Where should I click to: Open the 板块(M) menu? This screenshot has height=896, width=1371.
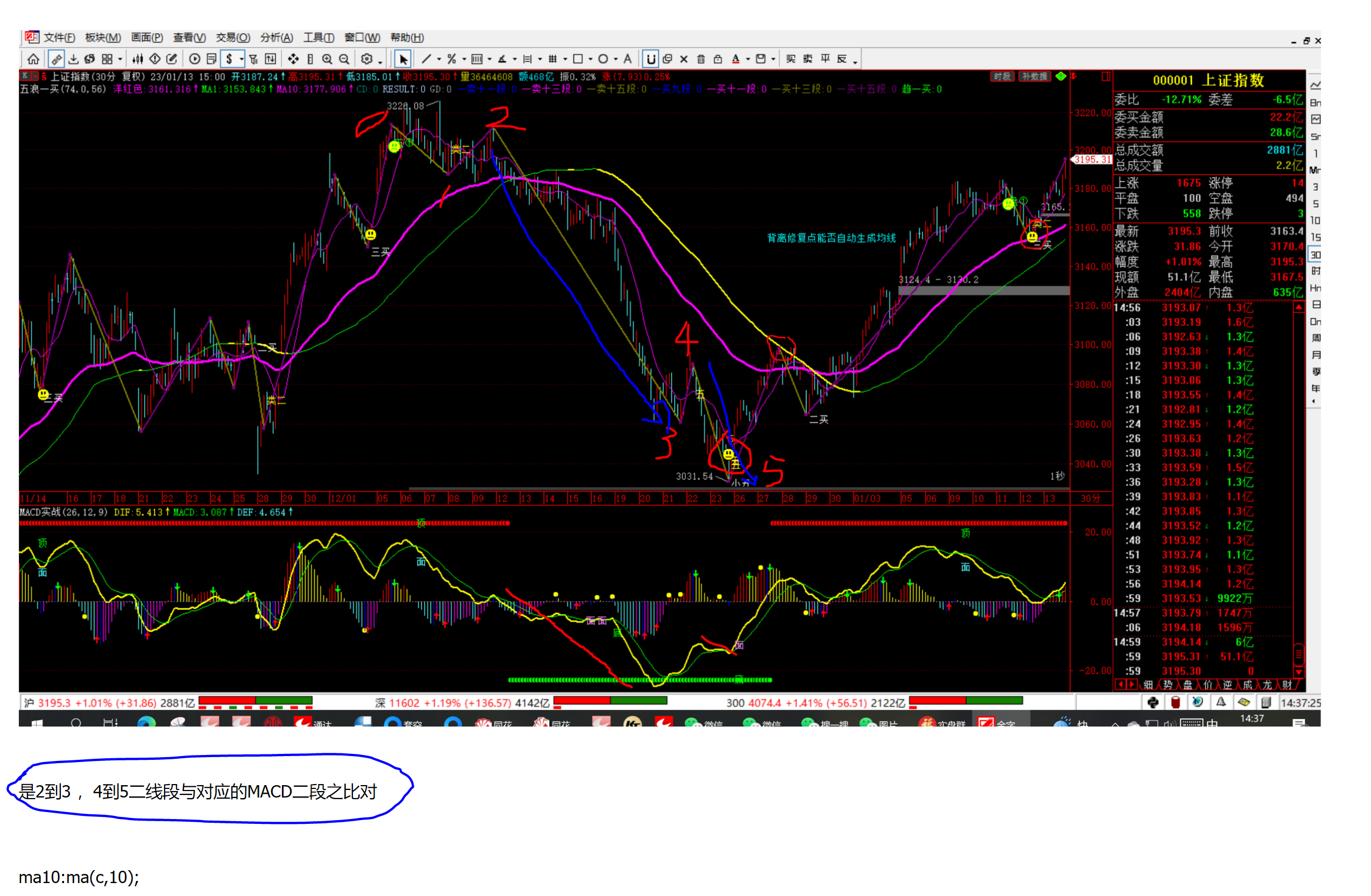click(103, 38)
